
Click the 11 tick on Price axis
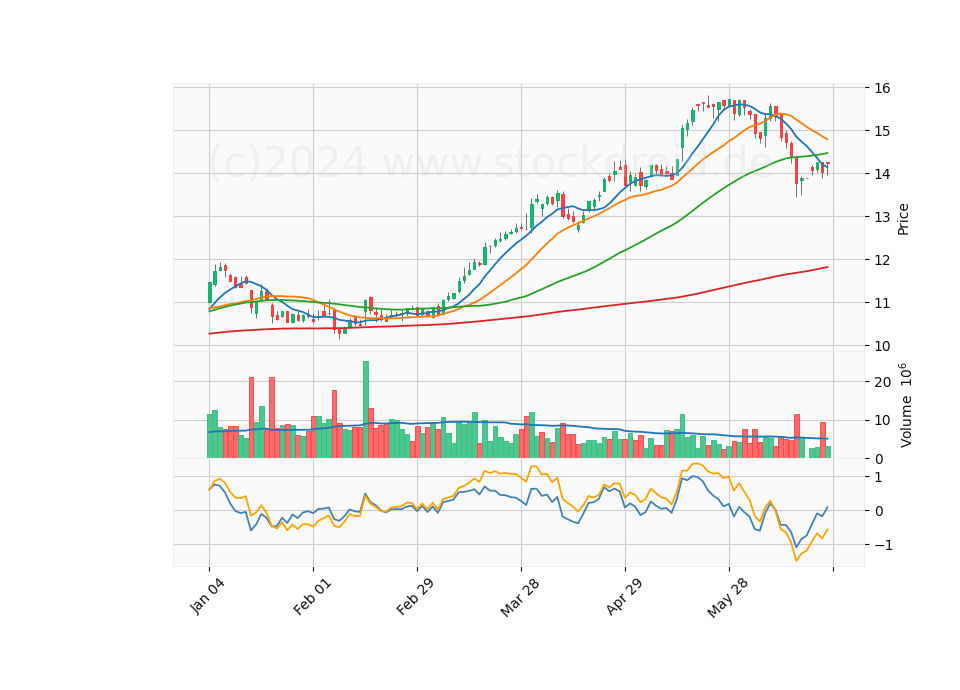coord(882,303)
